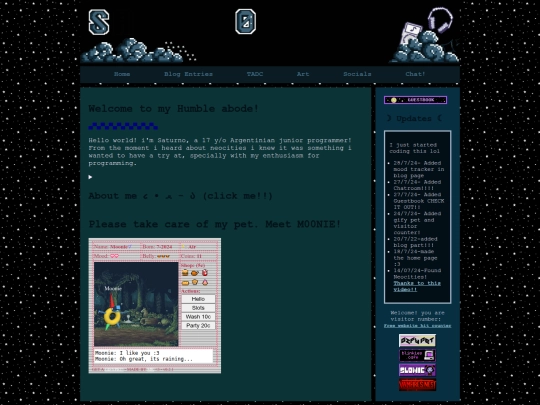Click the Guestbook banner
This screenshot has width=540, height=405.
[x=415, y=100]
